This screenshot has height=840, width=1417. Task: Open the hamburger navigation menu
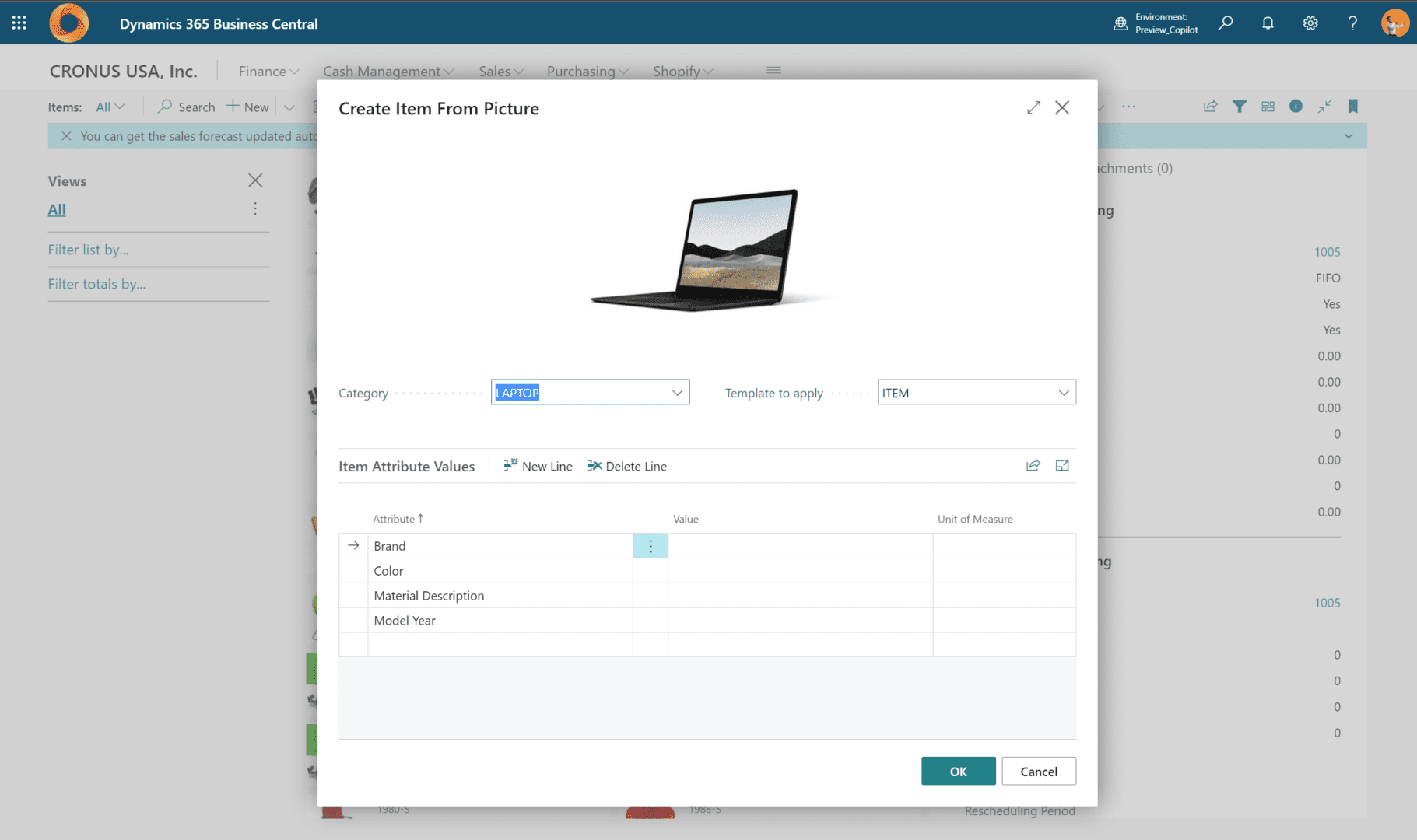pos(773,70)
